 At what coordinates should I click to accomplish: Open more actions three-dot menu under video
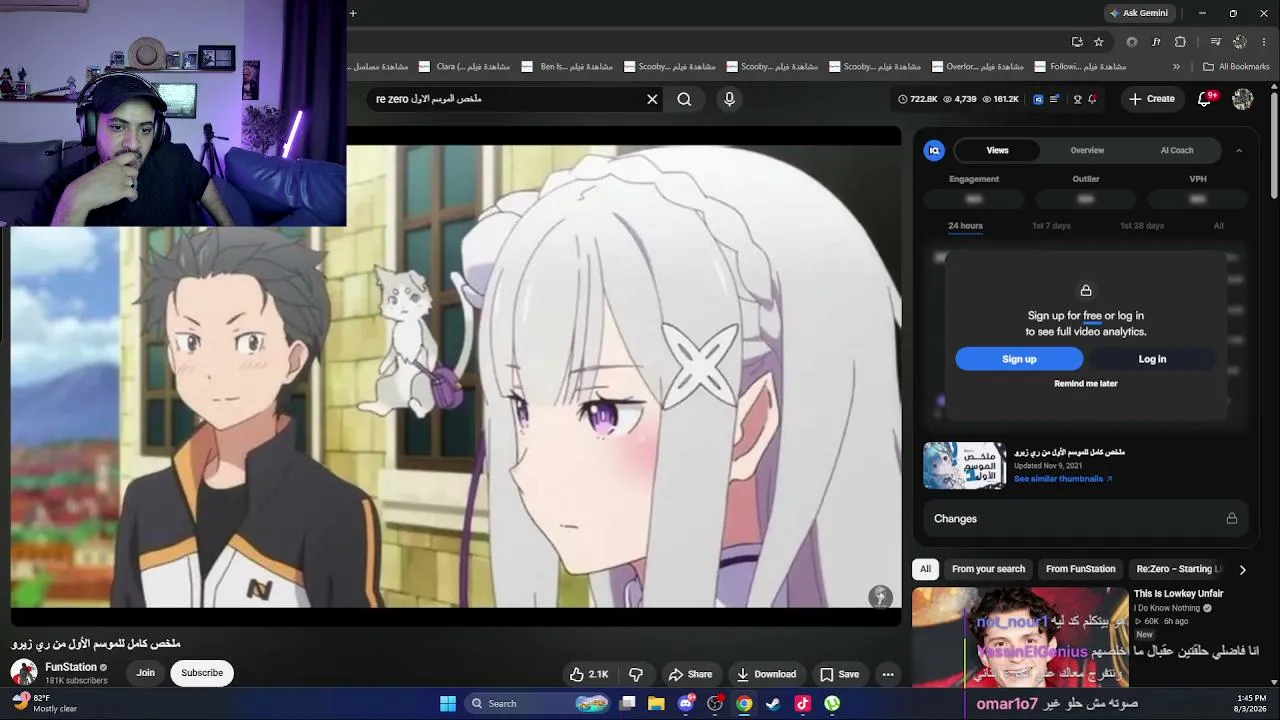[888, 674]
